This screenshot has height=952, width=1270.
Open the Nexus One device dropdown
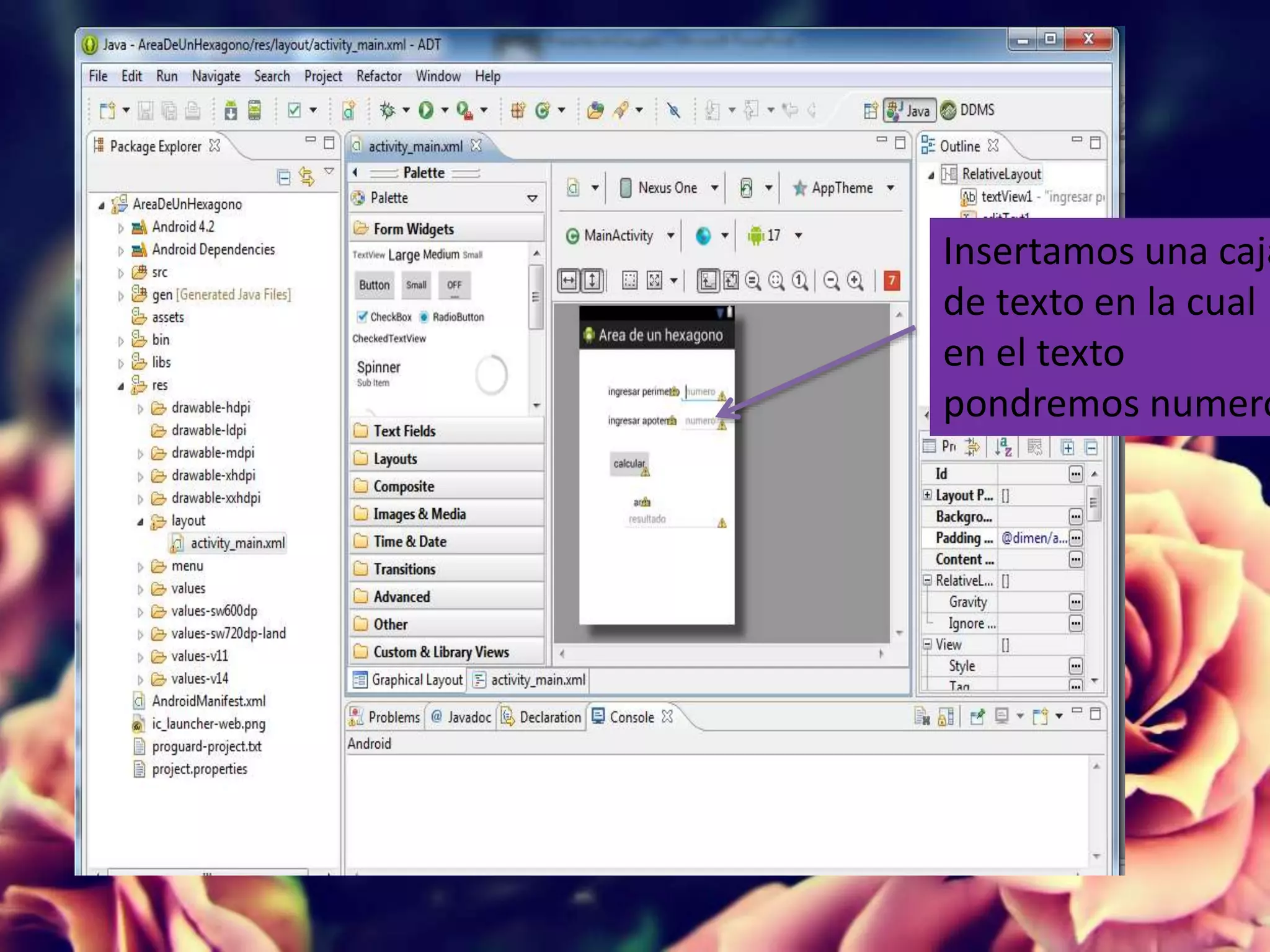669,188
